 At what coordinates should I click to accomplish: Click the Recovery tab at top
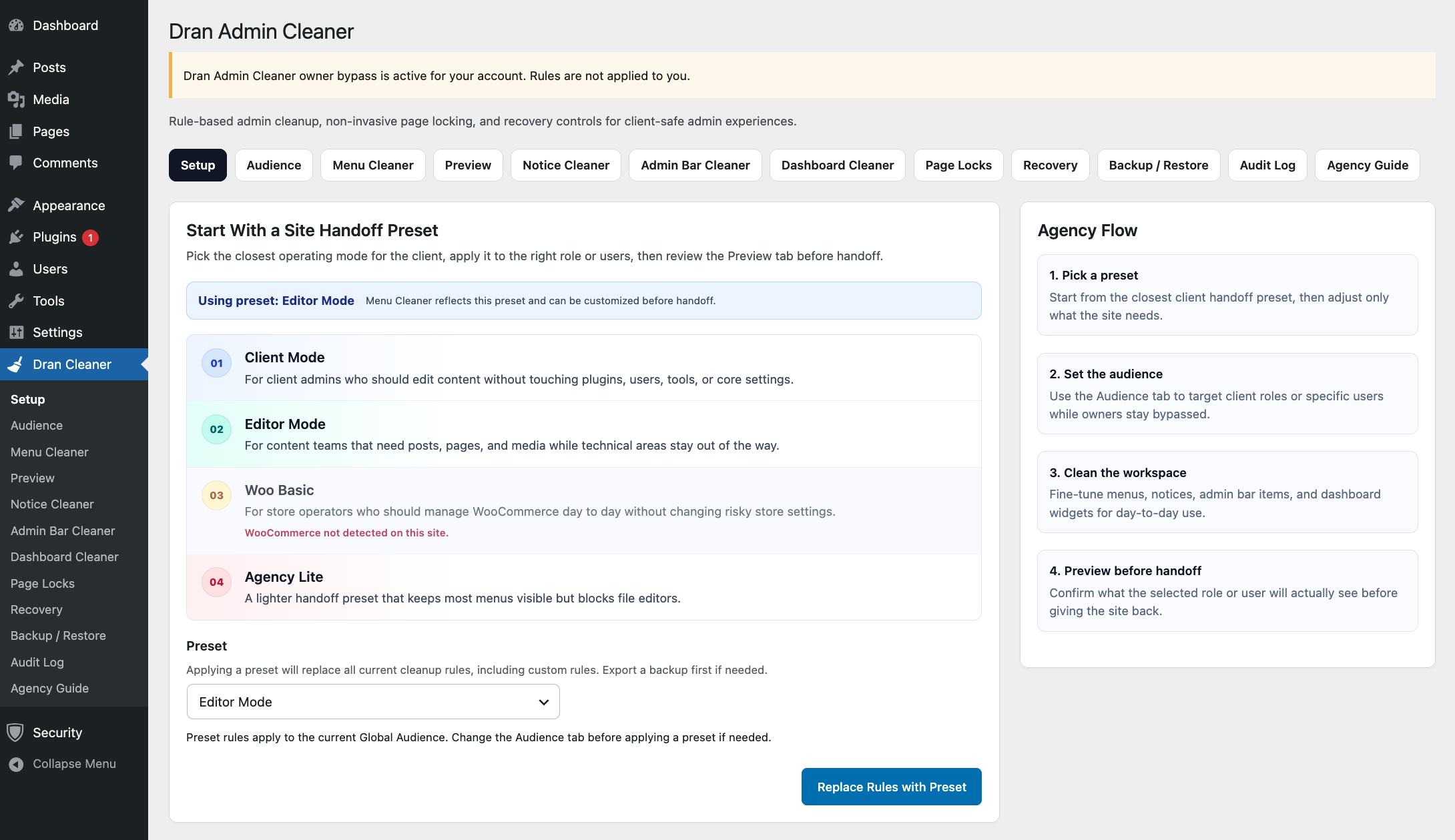(1050, 165)
